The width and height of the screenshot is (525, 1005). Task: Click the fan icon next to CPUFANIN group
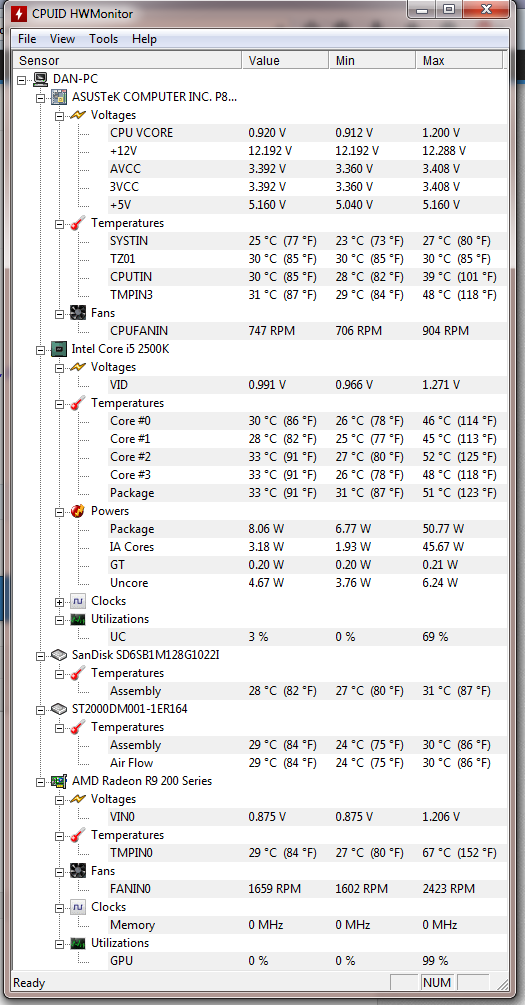coord(78,313)
